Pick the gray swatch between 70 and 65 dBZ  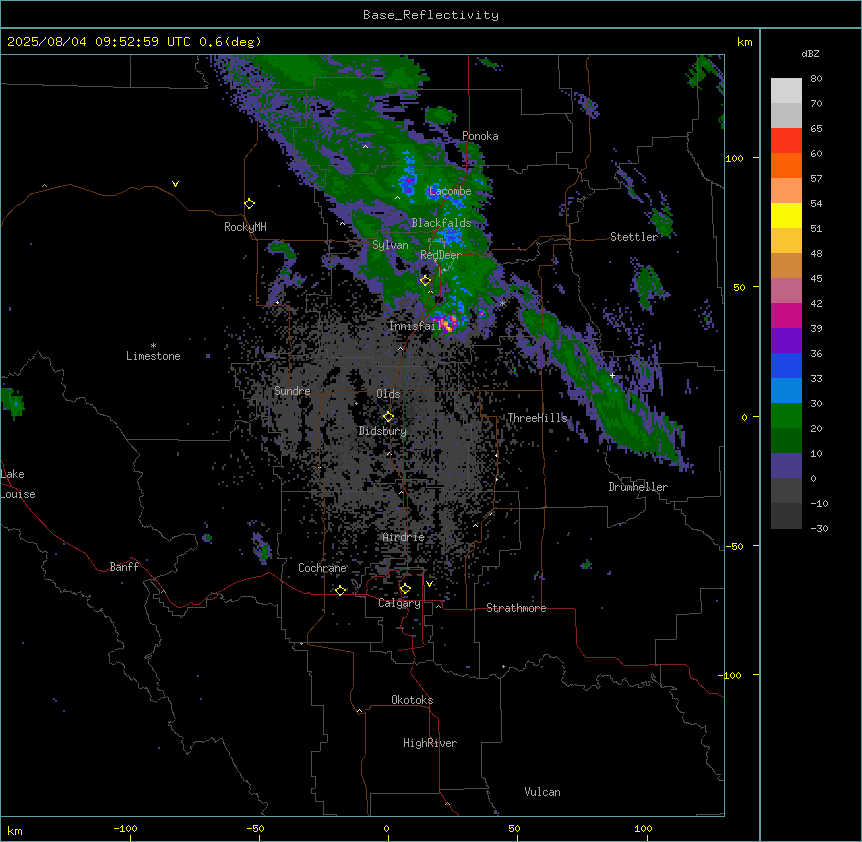click(x=786, y=115)
